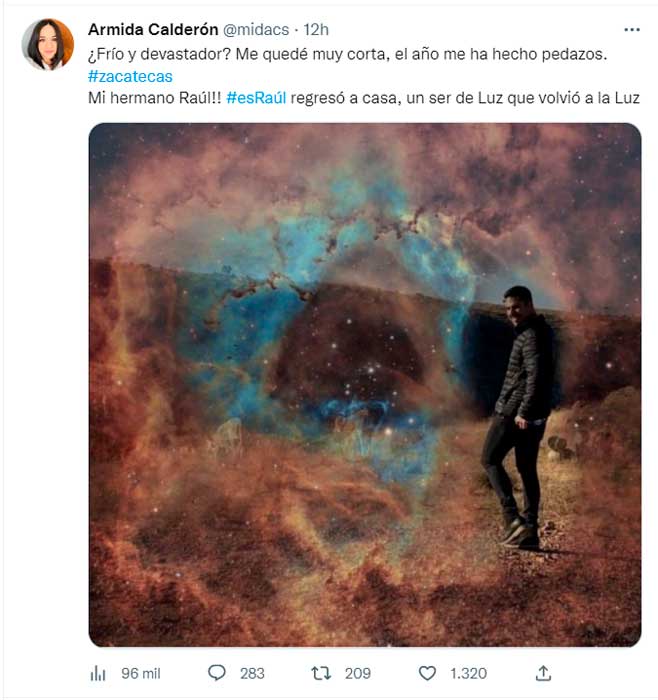Open Armida Calderón's profile picture

click(x=48, y=45)
